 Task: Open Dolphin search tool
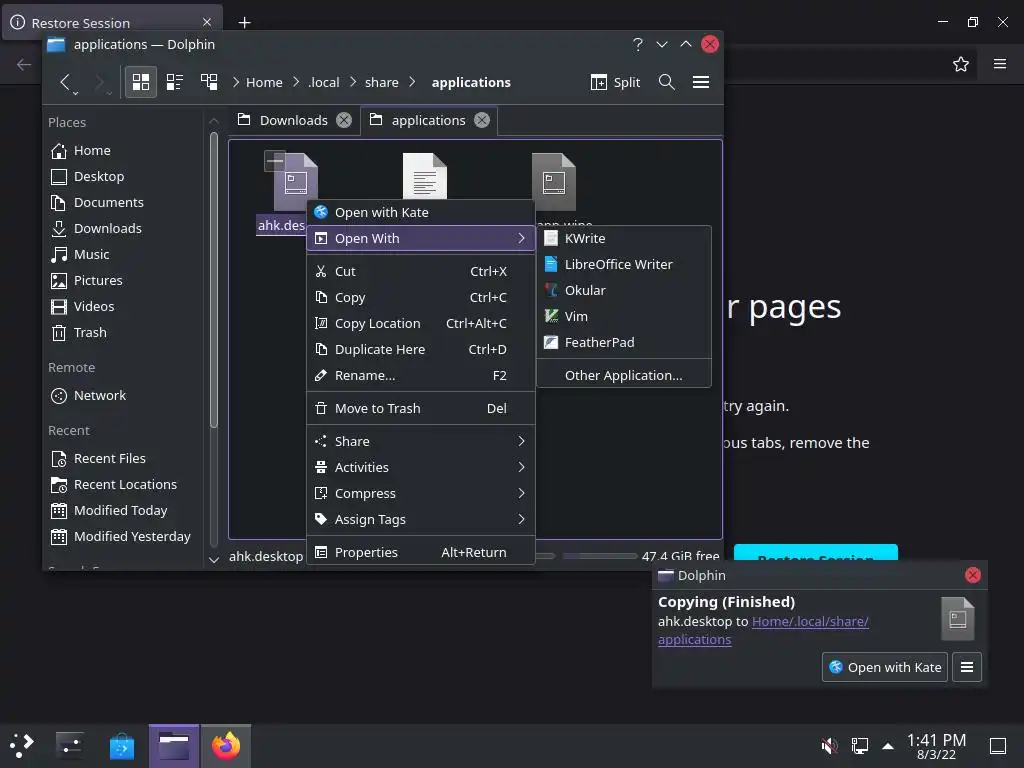[x=666, y=82]
